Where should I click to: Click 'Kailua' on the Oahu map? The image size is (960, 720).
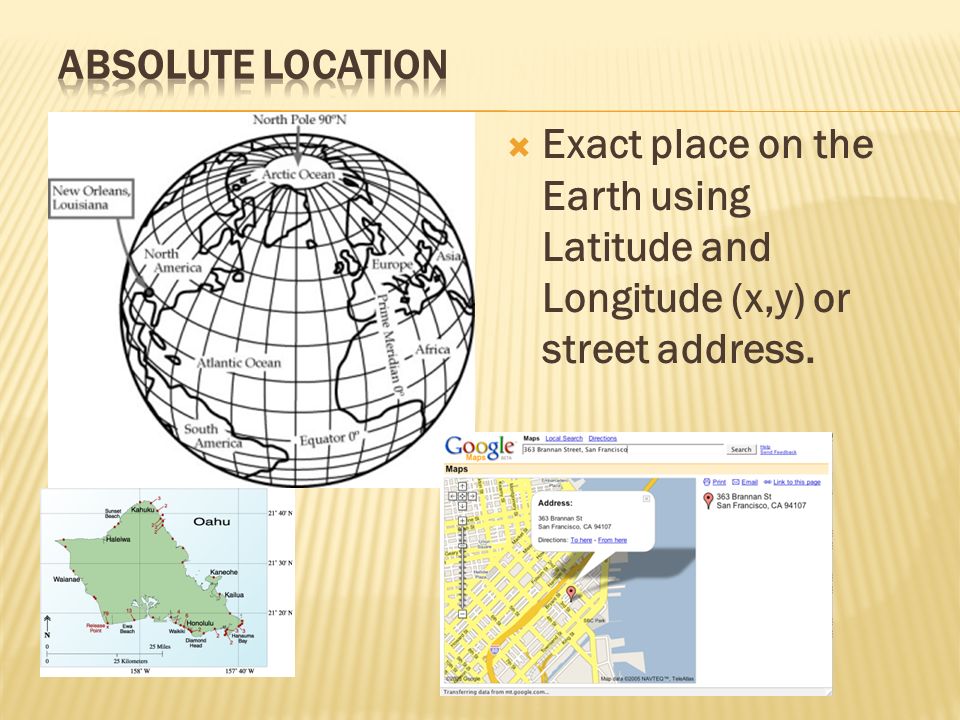pyautogui.click(x=234, y=594)
